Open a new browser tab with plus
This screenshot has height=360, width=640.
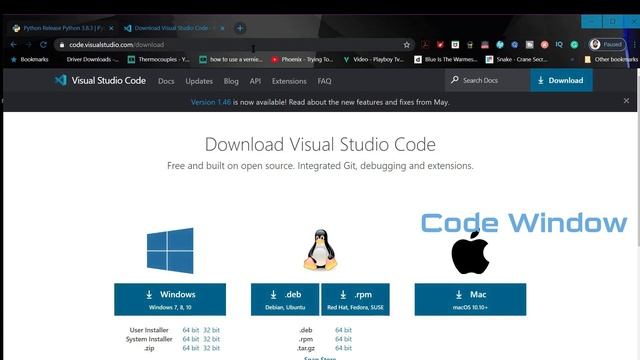tap(240, 28)
